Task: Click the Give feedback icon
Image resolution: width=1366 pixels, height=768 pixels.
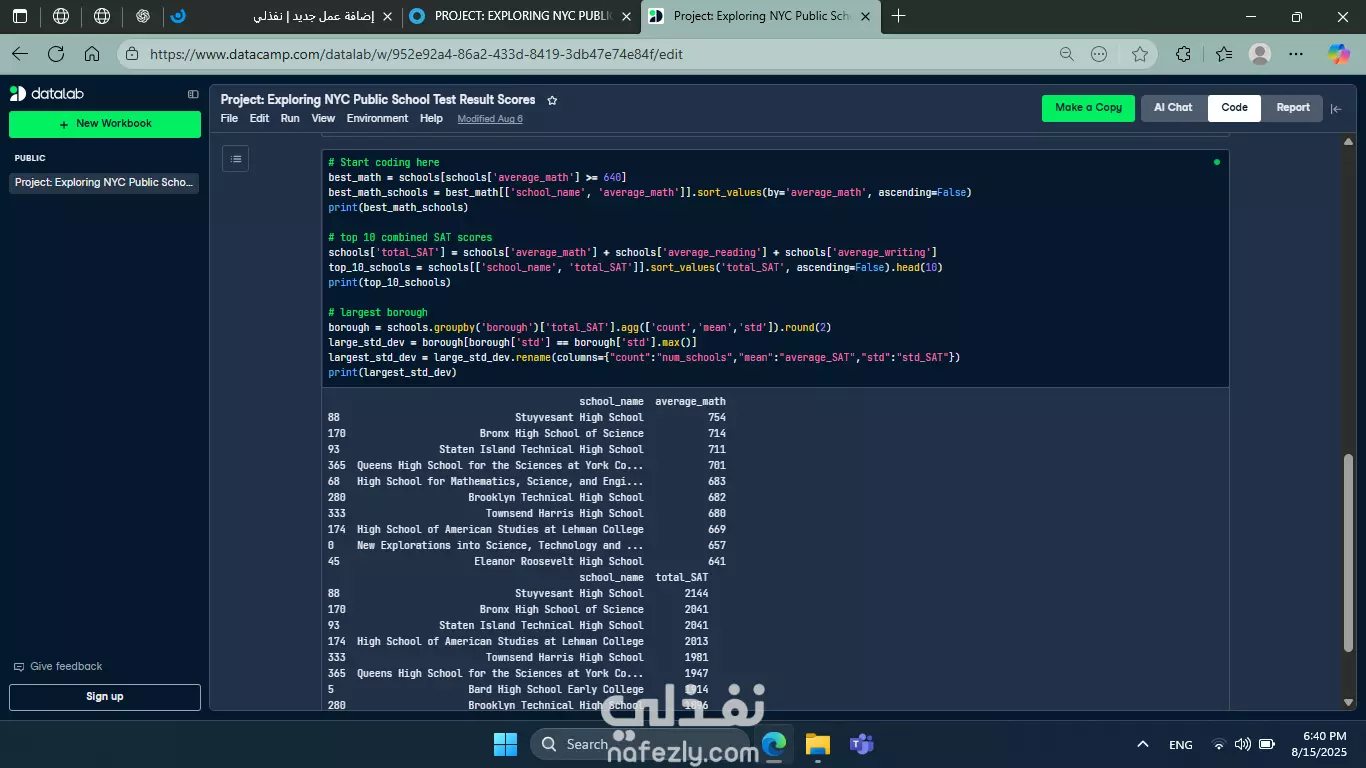Action: pos(19,667)
